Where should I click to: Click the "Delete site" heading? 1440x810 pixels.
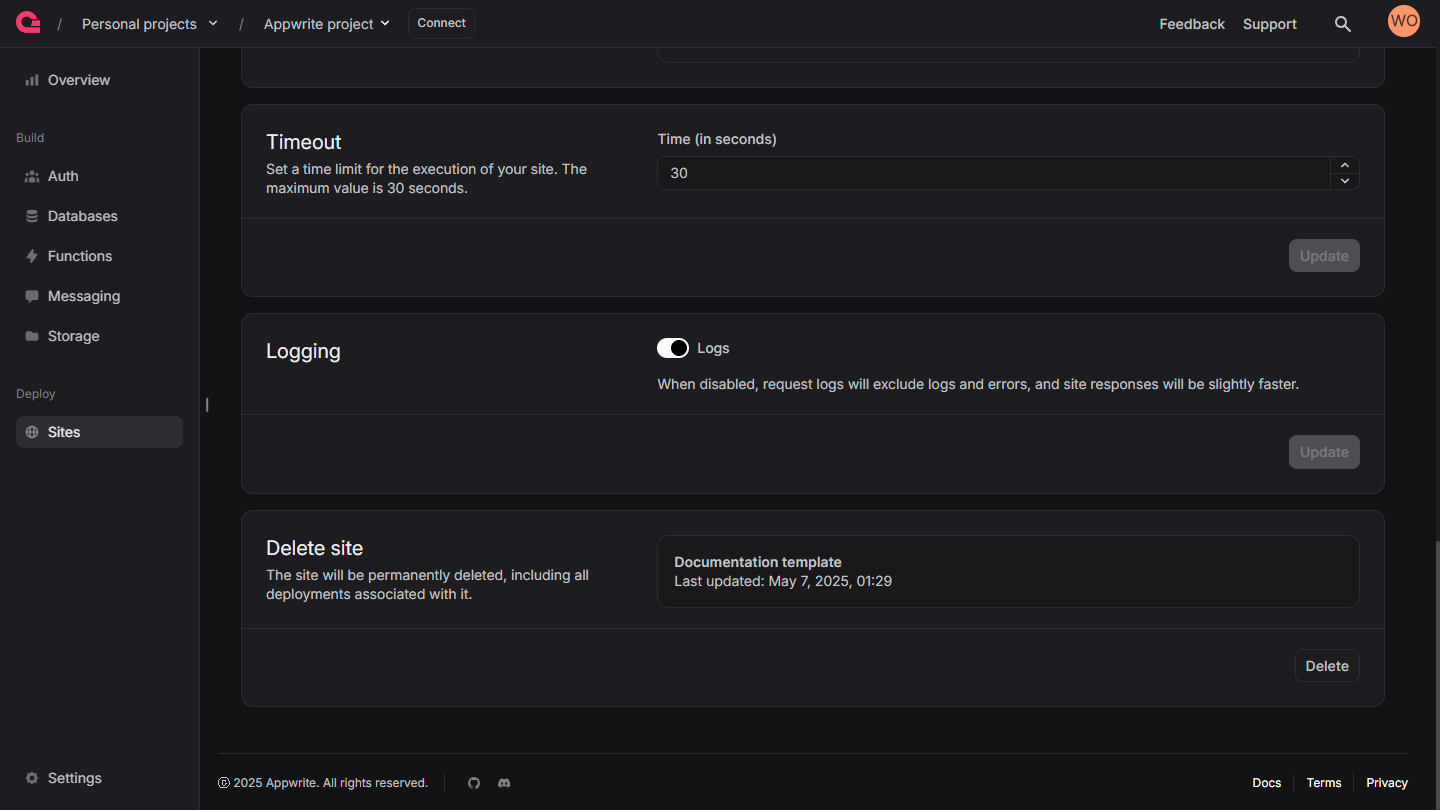[x=314, y=548]
